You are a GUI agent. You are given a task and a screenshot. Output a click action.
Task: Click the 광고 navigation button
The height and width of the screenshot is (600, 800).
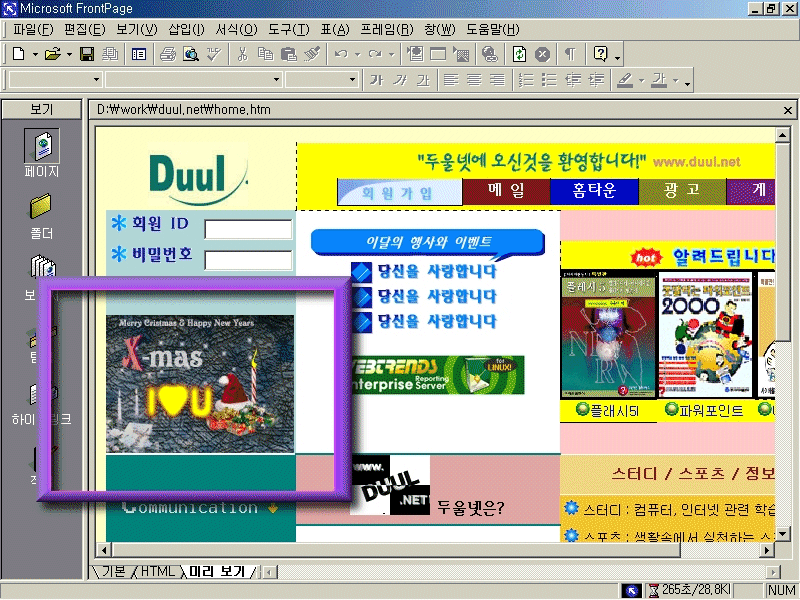(x=682, y=191)
